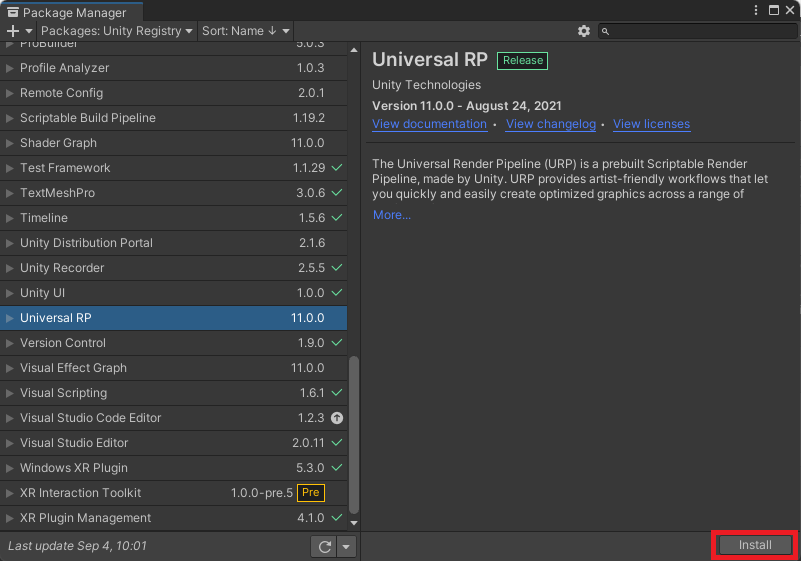This screenshot has height=561, width=801.
Task: Expand the Universal RP package row
Action: coord(9,318)
